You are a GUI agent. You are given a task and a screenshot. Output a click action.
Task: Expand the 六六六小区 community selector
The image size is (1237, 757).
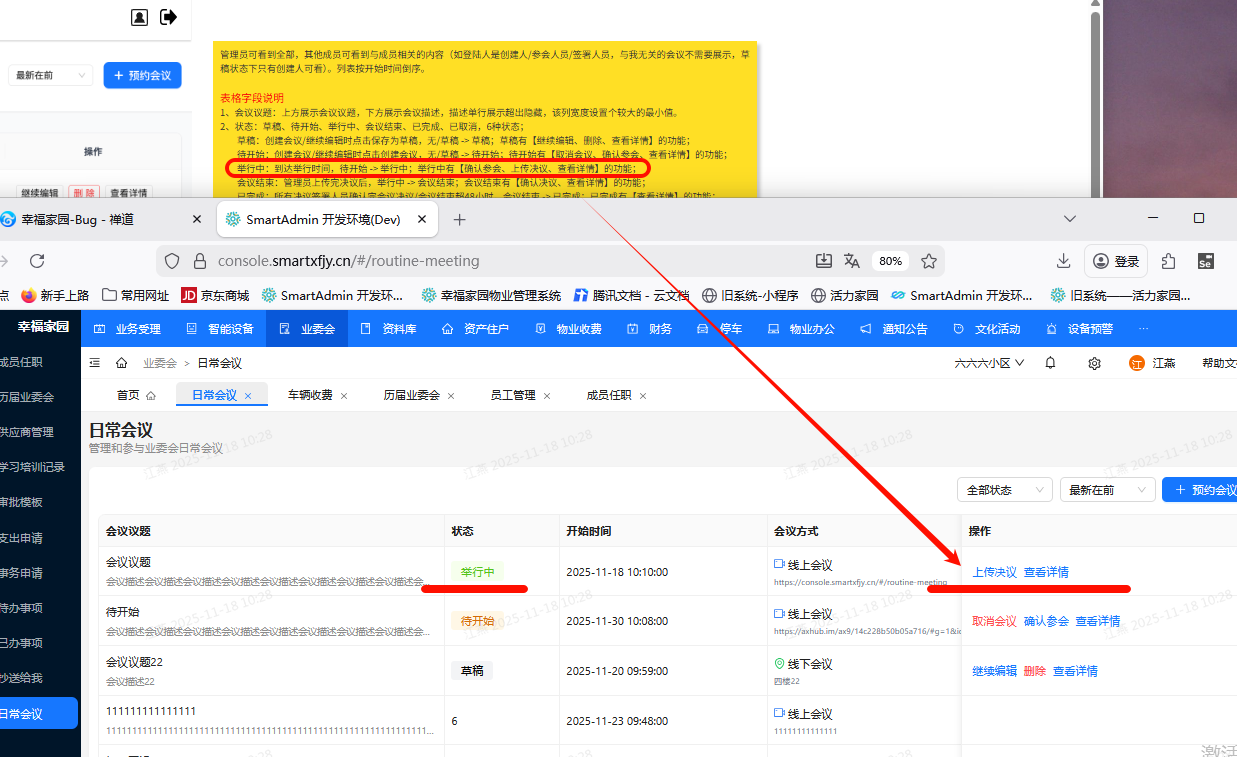[x=989, y=363]
